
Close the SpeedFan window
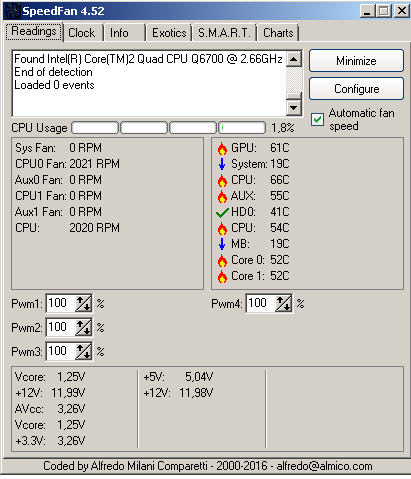tap(402, 11)
